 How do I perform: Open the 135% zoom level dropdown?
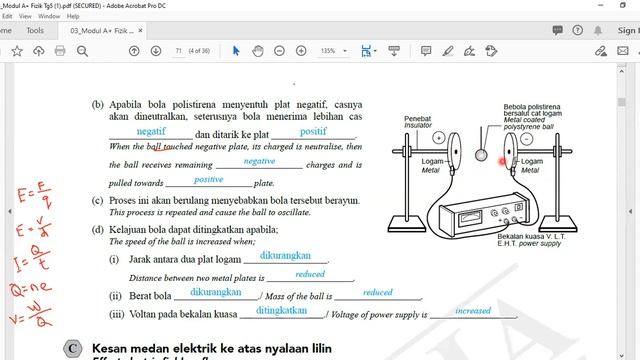coord(345,51)
